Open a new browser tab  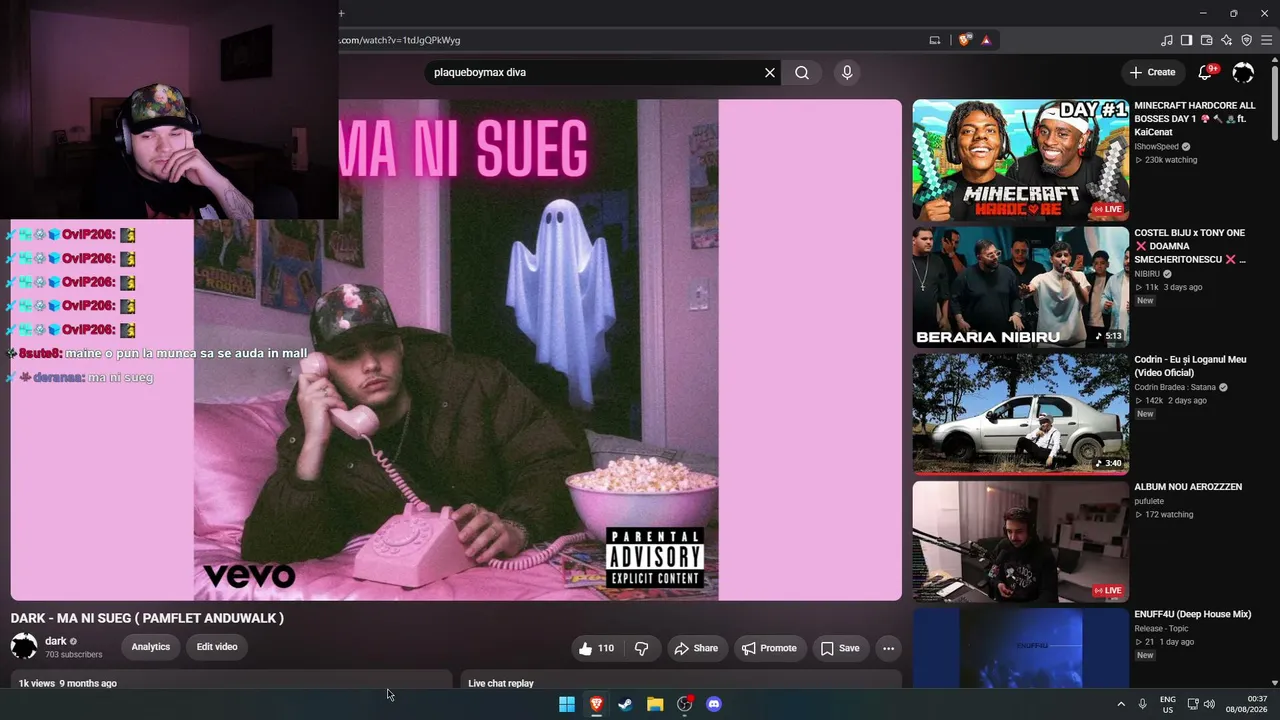(x=341, y=13)
